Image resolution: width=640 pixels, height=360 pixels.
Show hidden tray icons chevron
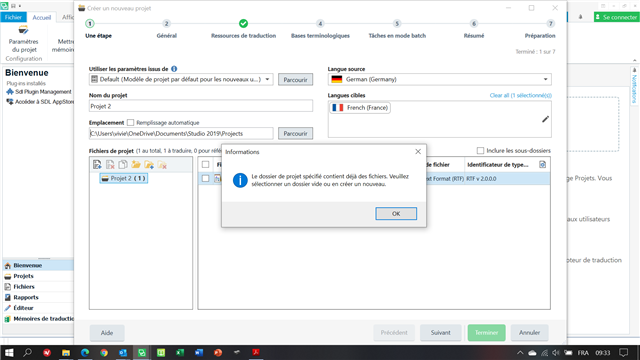pos(520,353)
